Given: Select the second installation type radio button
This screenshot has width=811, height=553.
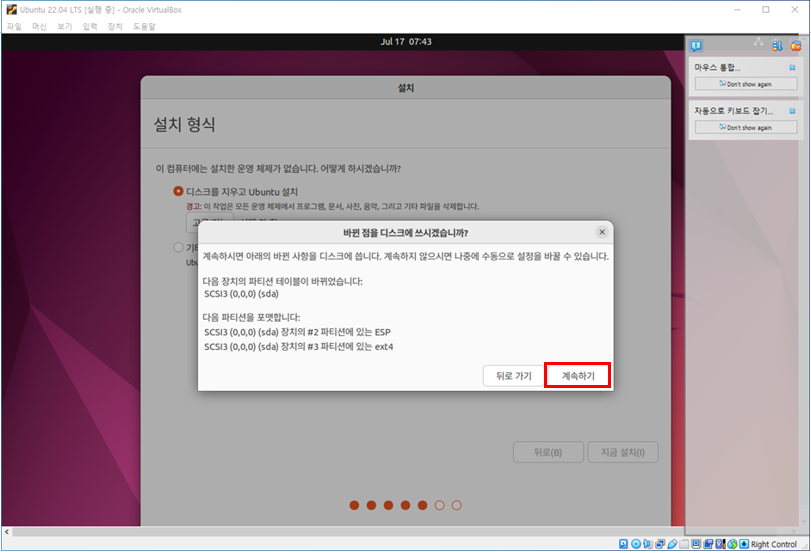Looking at the screenshot, I should pyautogui.click(x=178, y=247).
